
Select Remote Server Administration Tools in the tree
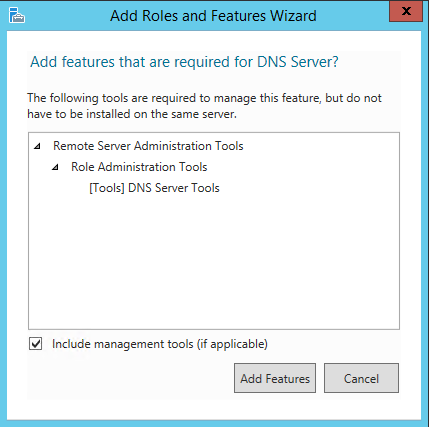coord(148,146)
